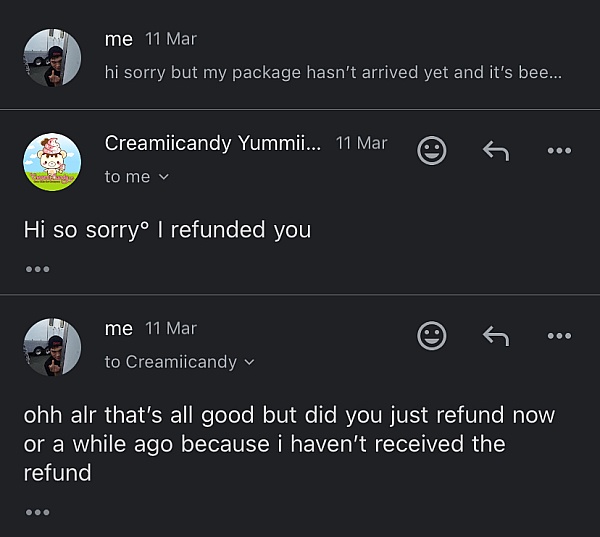Click the 11 Mar date on Creamiicandy's message

[361, 143]
